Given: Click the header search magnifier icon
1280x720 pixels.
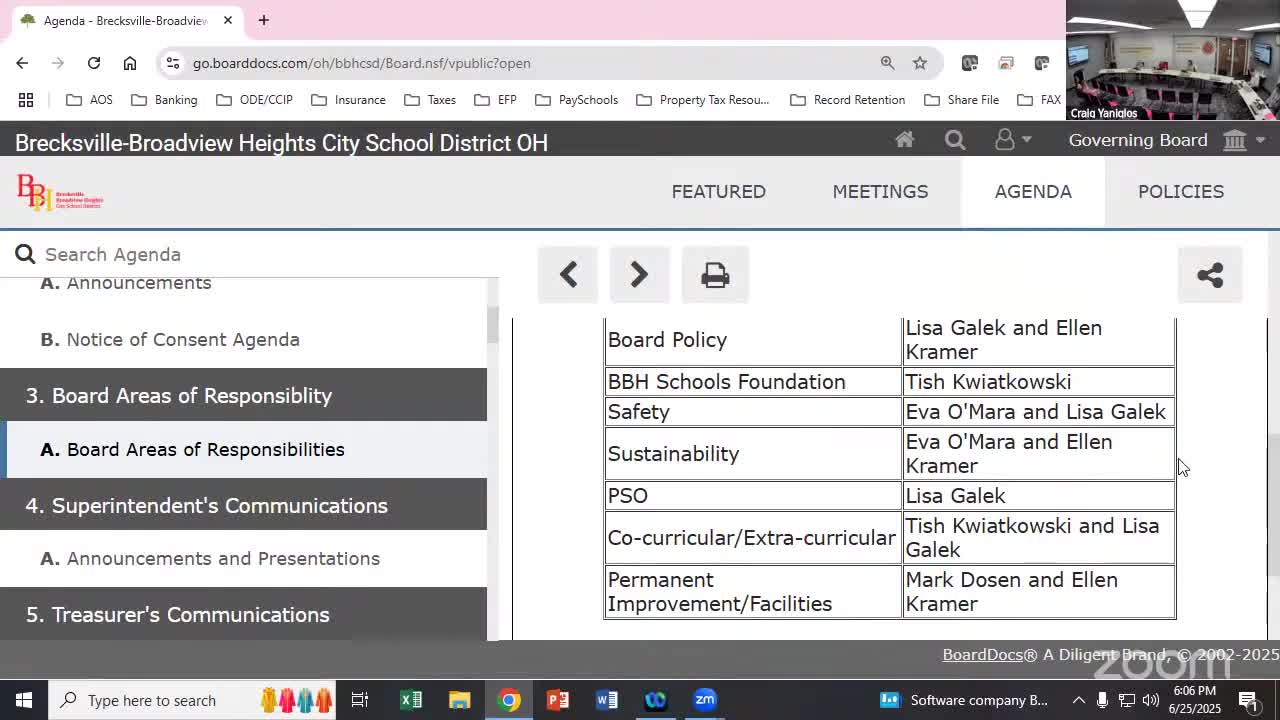Looking at the screenshot, I should (x=955, y=140).
